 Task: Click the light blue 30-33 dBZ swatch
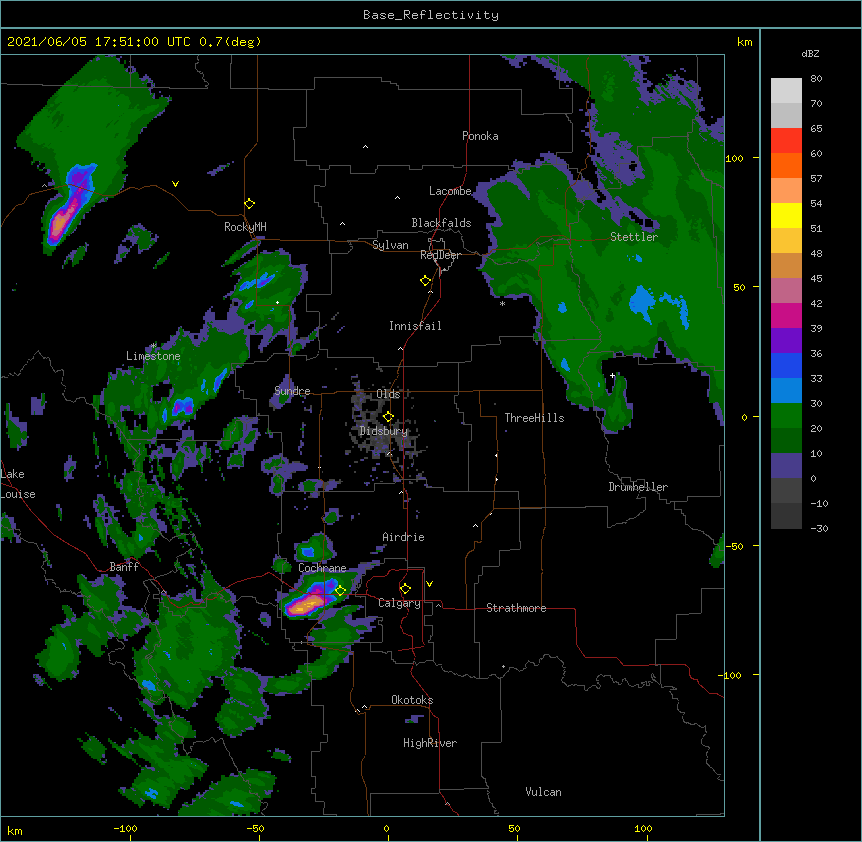pos(786,391)
